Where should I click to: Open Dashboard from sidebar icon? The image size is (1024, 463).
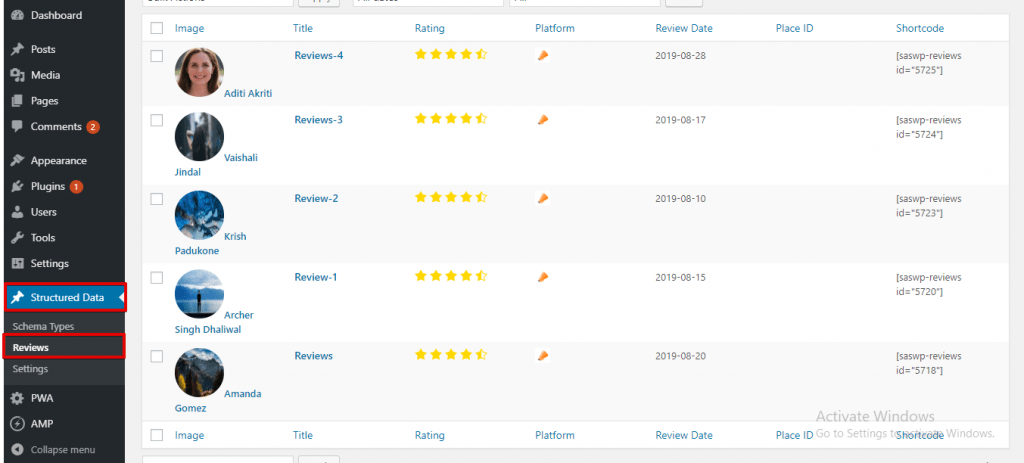click(x=18, y=15)
